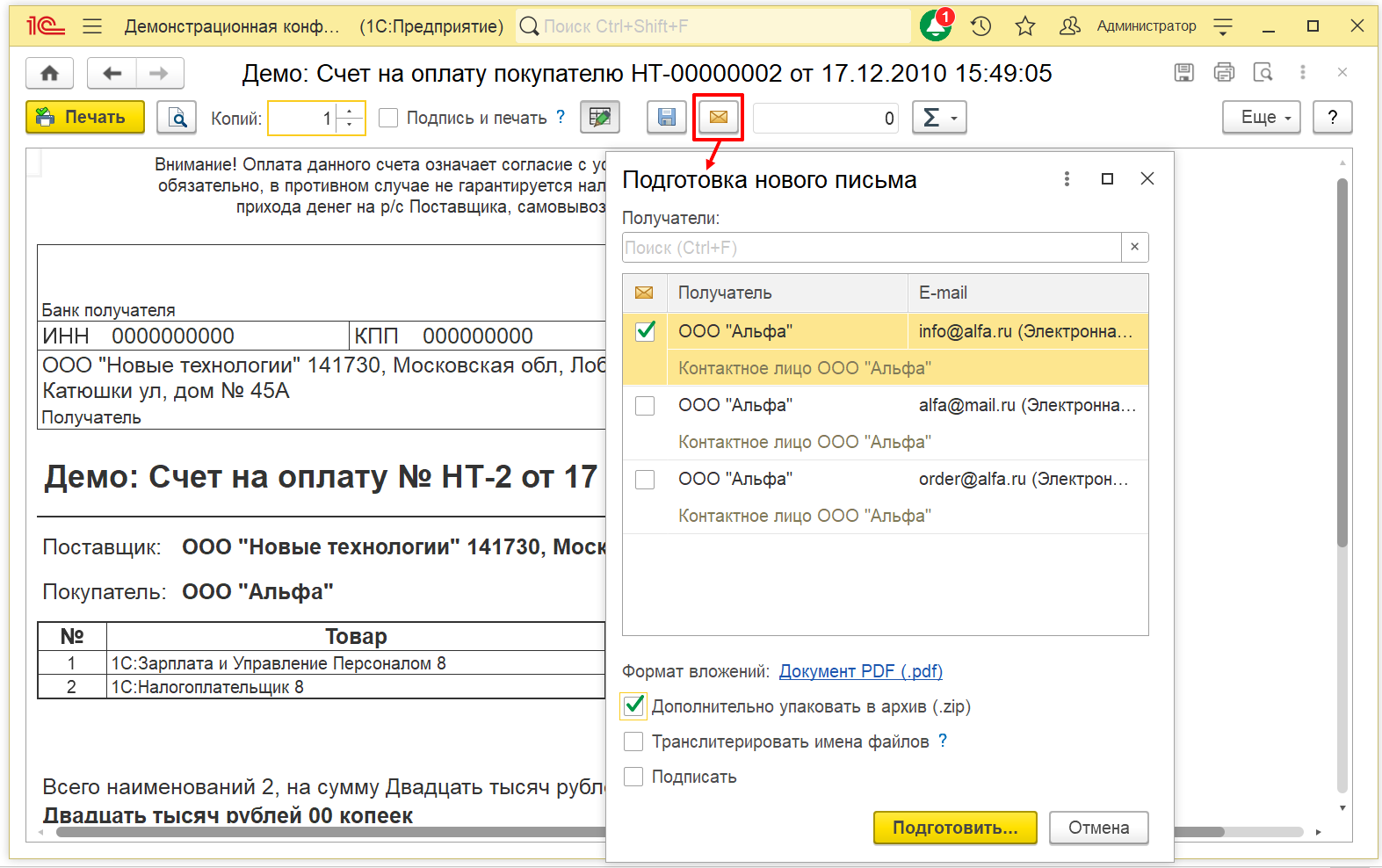
Task: Maximize the Подготовка нового письма dialog
Action: click(1107, 179)
